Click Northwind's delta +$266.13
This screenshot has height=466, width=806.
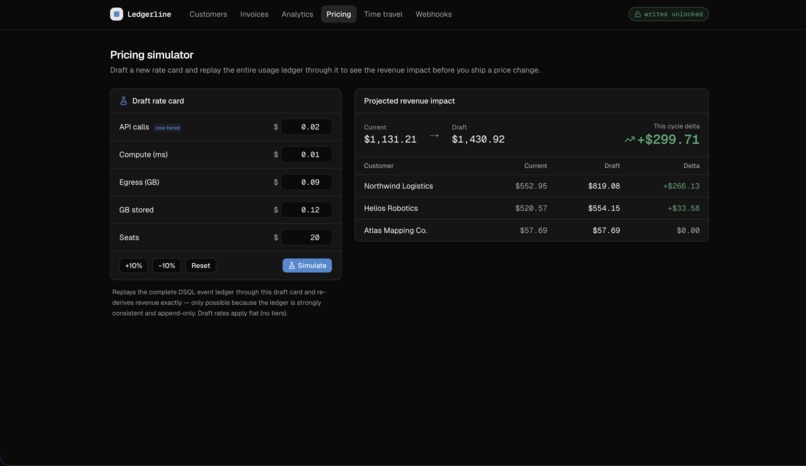[681, 186]
